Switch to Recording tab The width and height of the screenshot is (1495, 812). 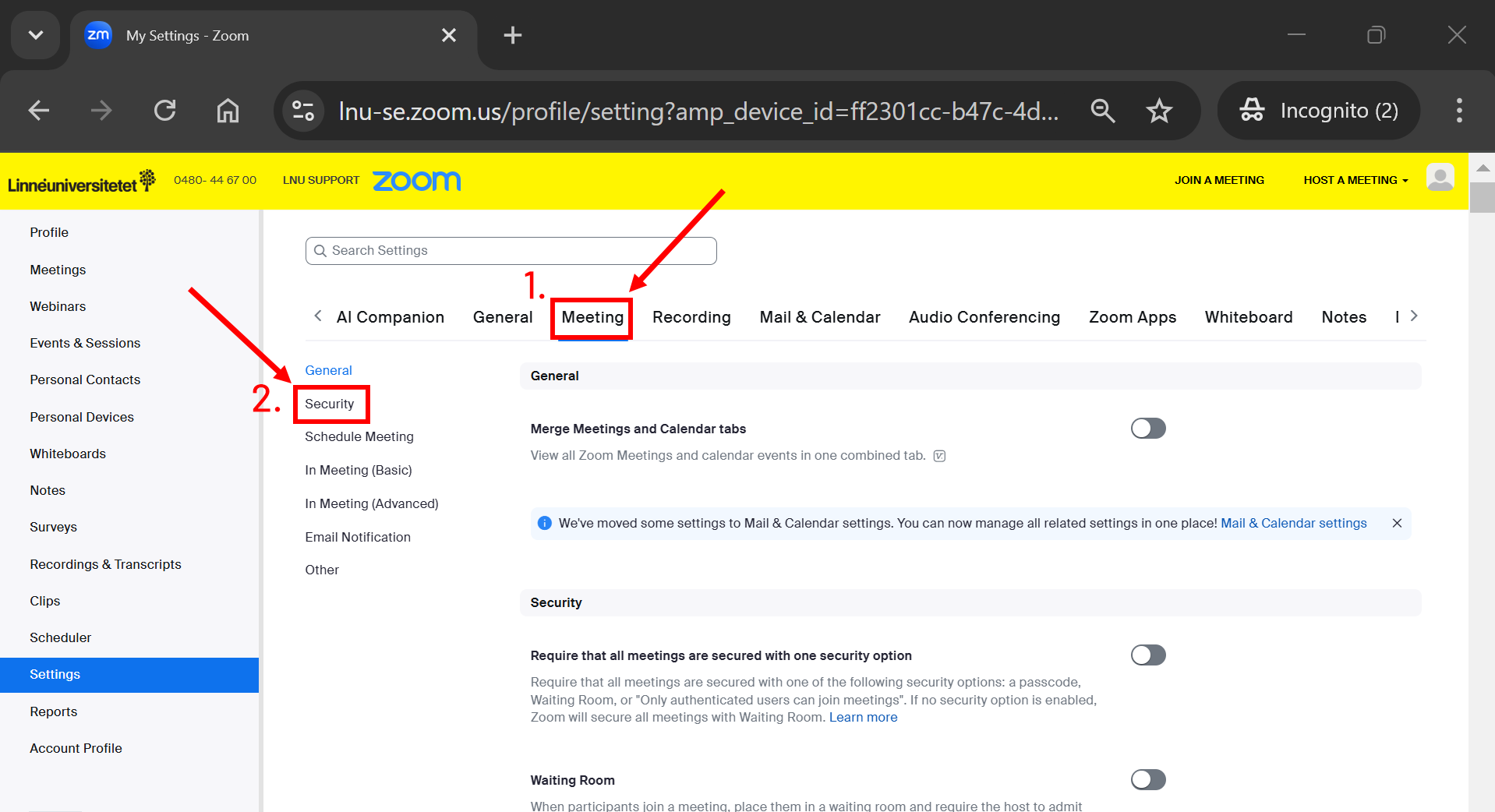pyautogui.click(x=691, y=317)
